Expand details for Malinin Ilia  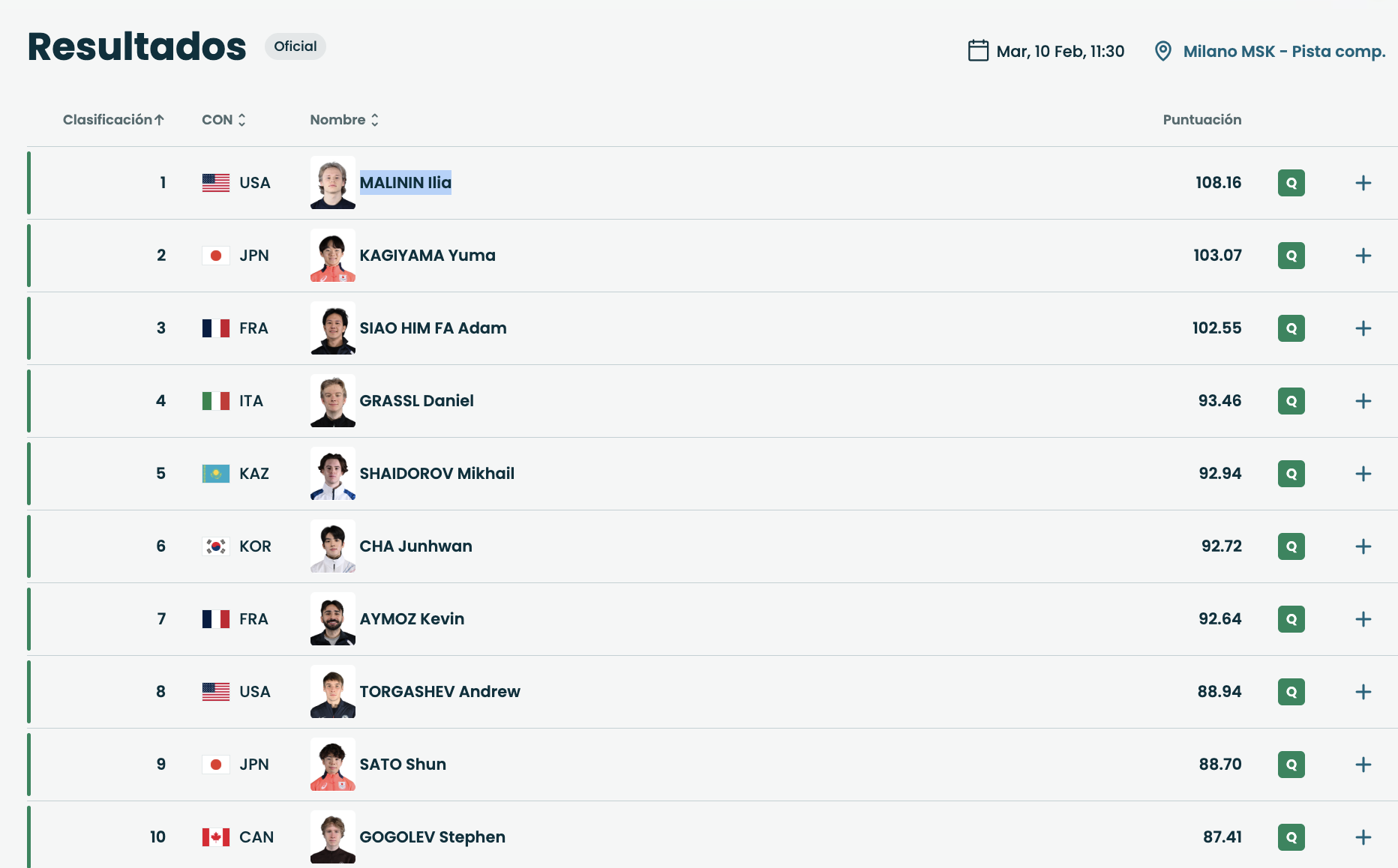1363,183
